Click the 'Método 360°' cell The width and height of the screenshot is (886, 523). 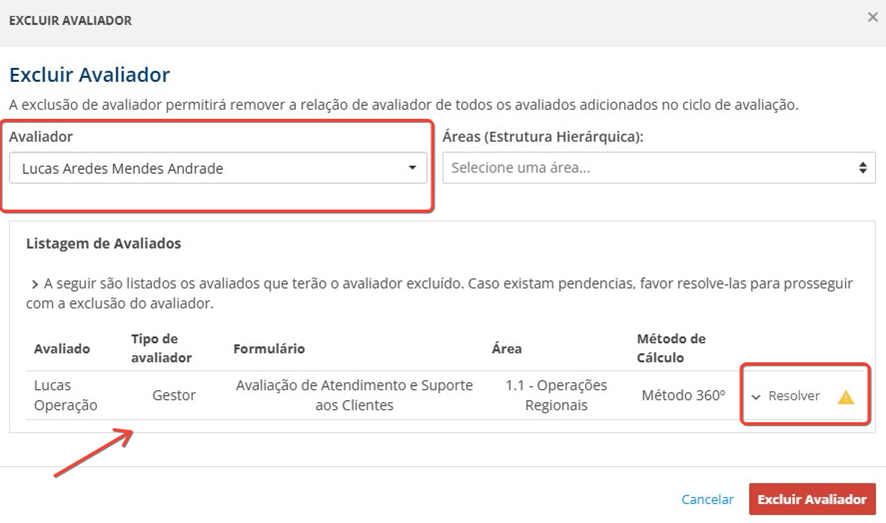pos(683,395)
